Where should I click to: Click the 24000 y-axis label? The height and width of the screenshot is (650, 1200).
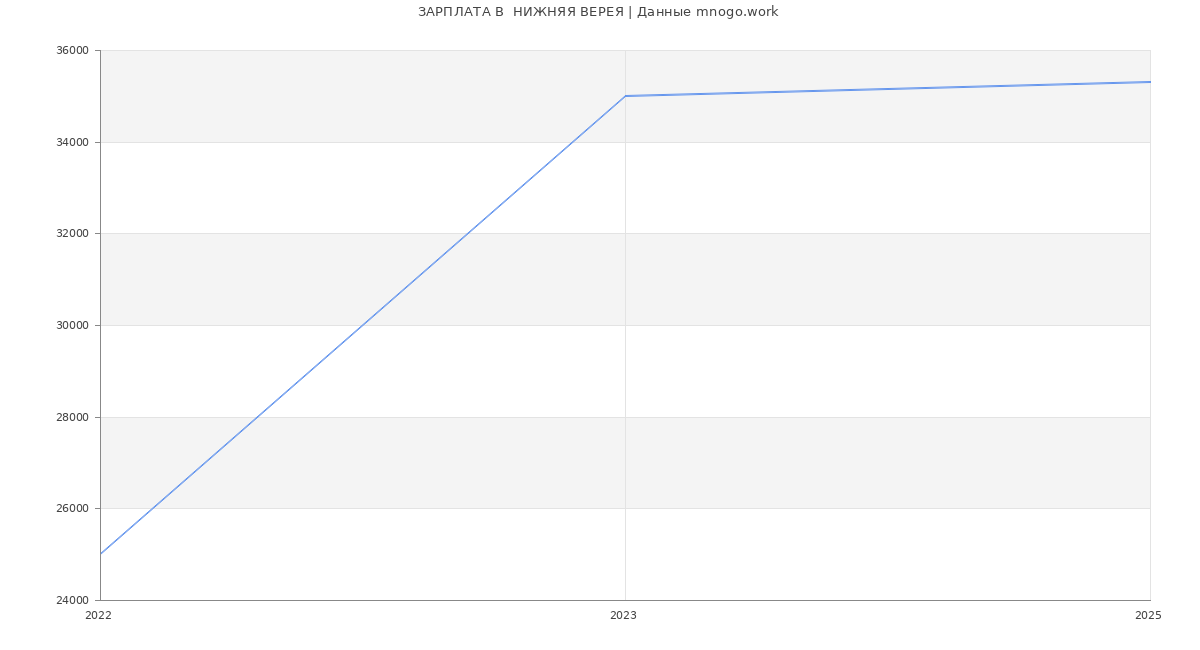pyautogui.click(x=73, y=601)
